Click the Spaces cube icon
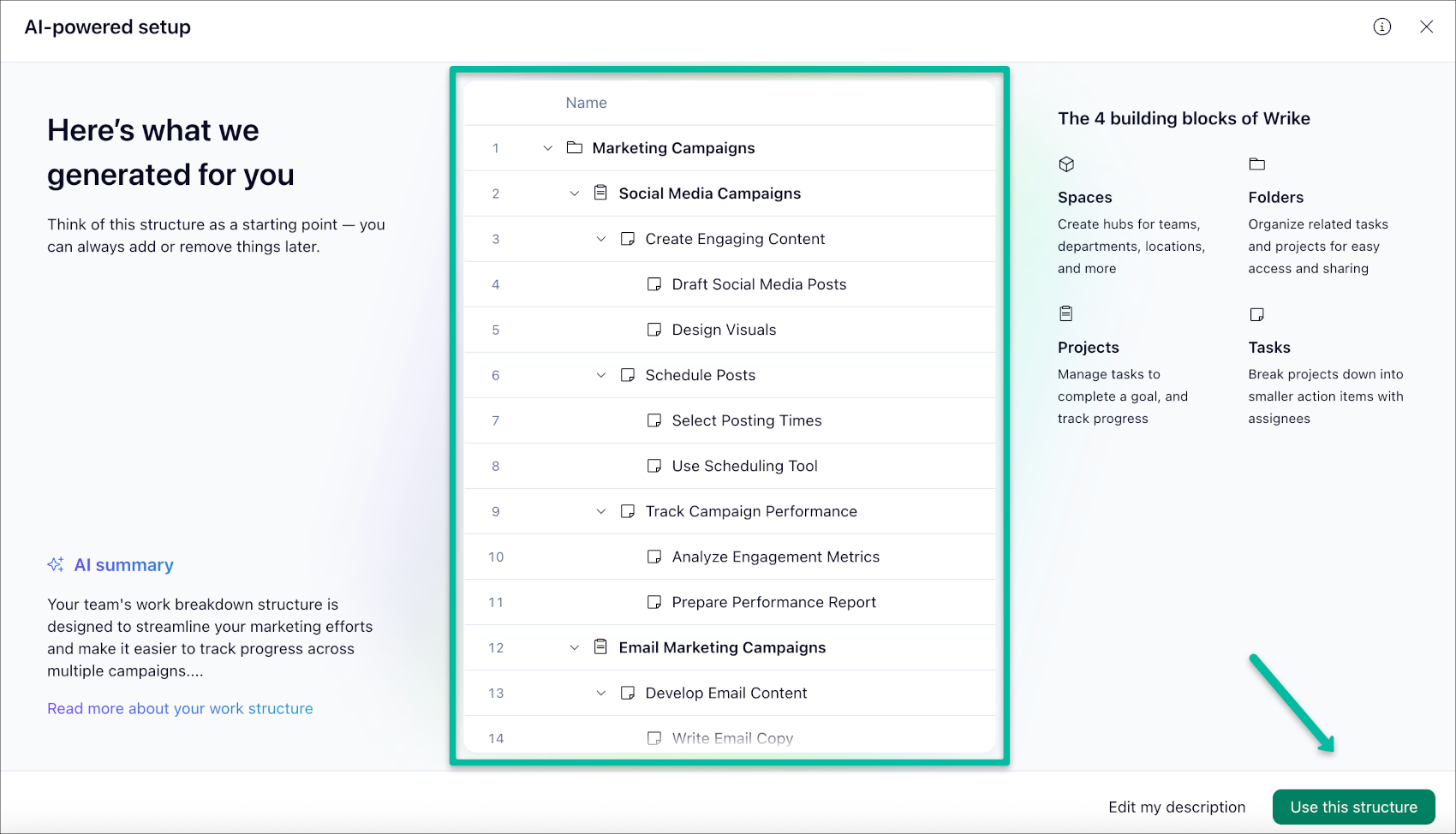Viewport: 1456px width, 834px height. tap(1066, 164)
